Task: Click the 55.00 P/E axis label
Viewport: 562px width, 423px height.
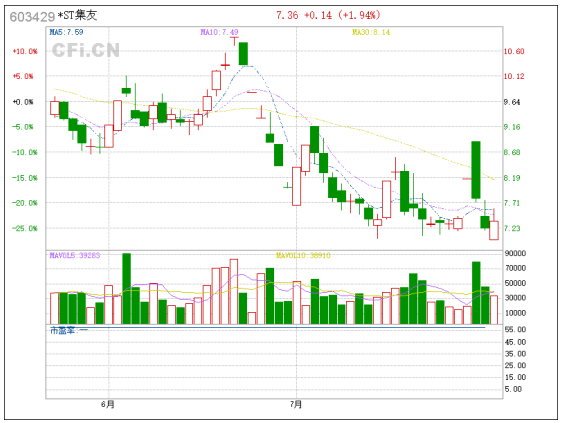Action: (515, 329)
